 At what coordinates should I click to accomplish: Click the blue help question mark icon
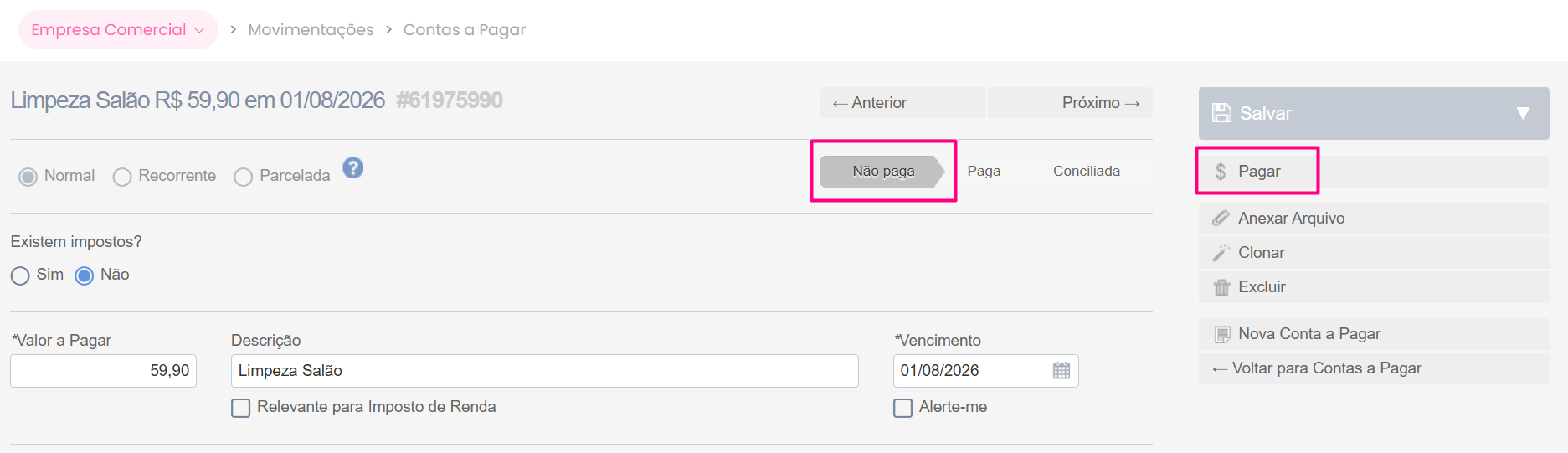(353, 168)
